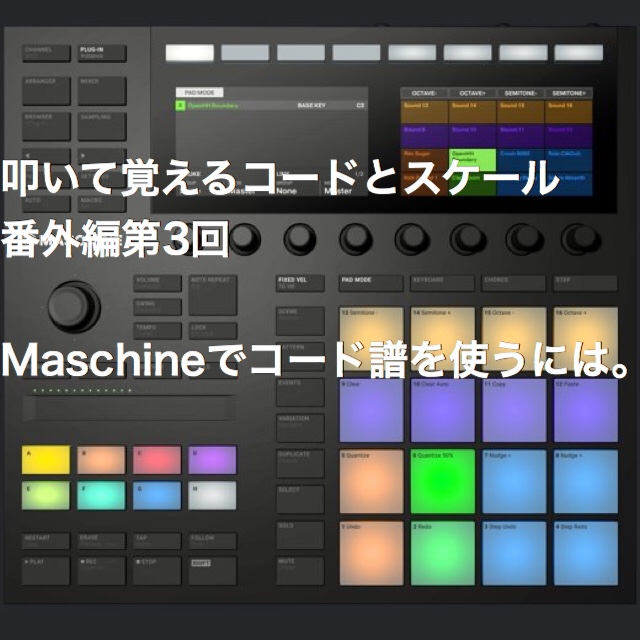
Task: Select the red group C pad
Action: tap(157, 460)
